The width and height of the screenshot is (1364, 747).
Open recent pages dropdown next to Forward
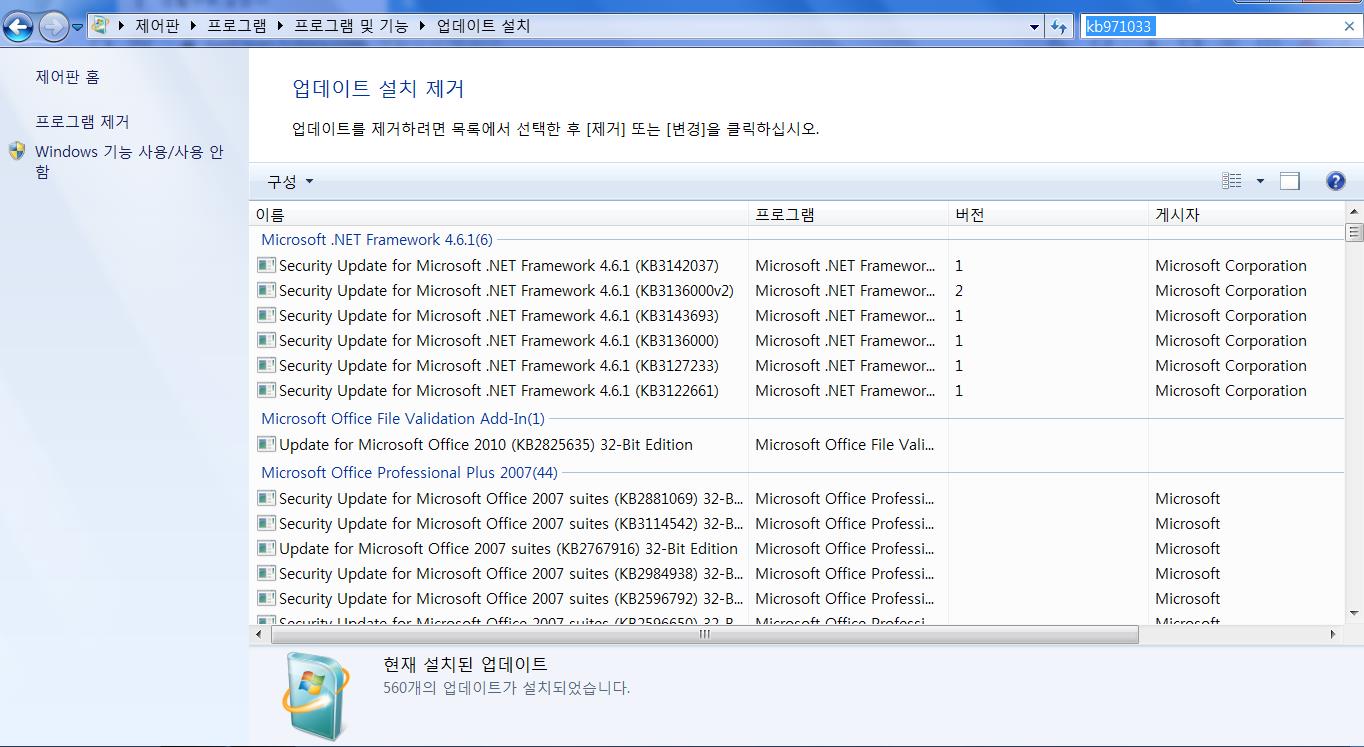tap(77, 27)
